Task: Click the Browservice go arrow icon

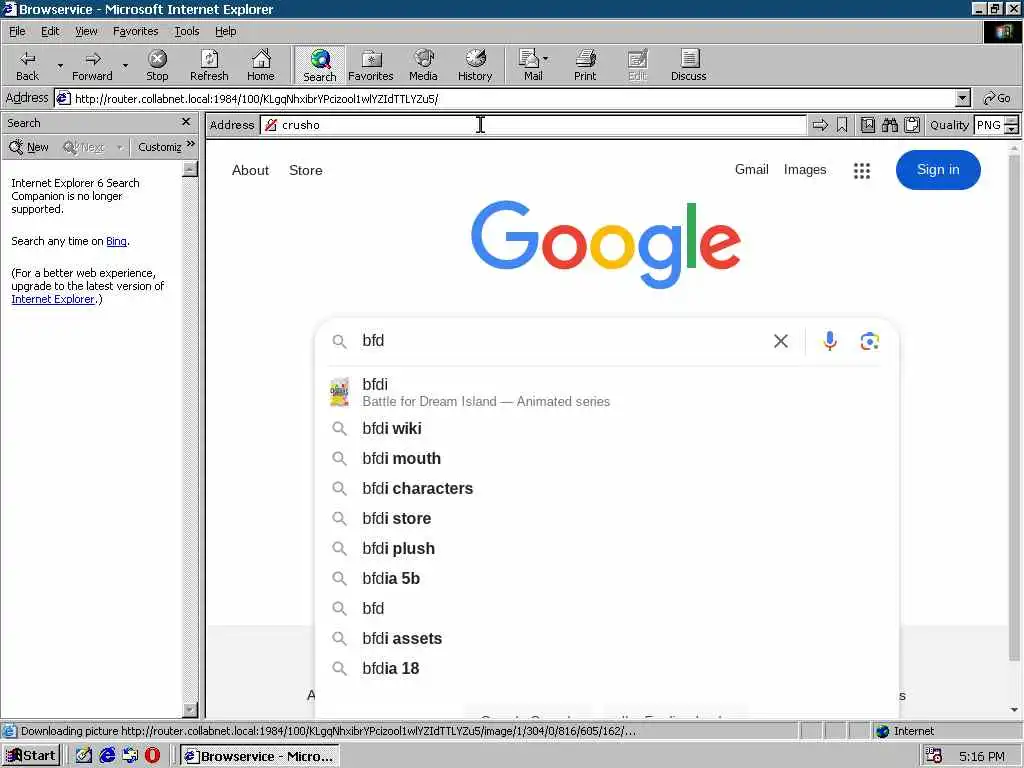Action: point(820,125)
